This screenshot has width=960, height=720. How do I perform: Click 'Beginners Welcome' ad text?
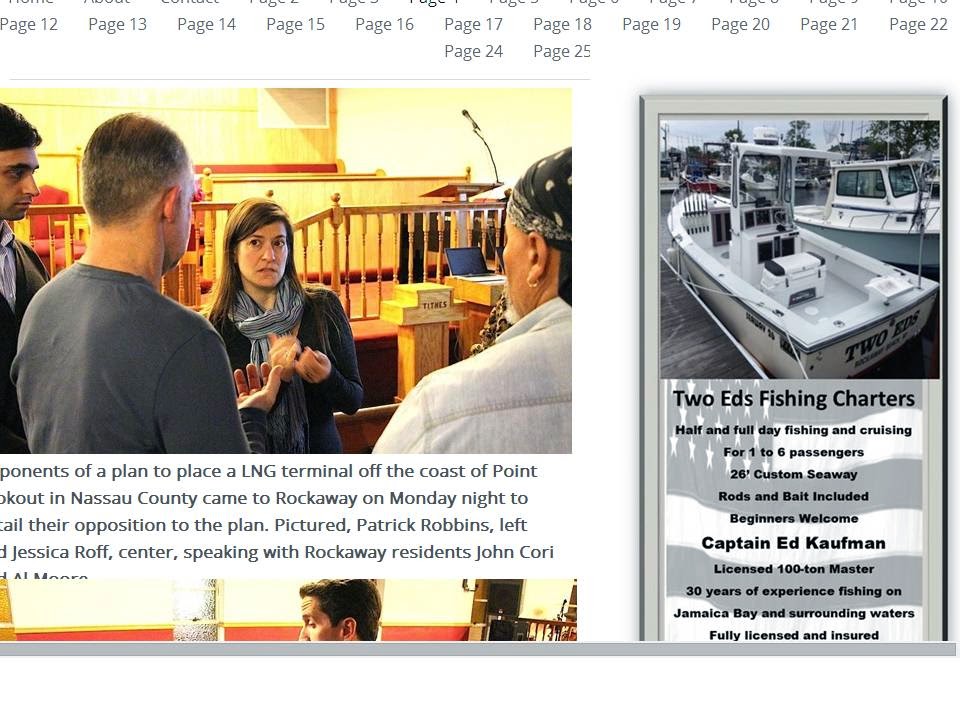pos(793,518)
